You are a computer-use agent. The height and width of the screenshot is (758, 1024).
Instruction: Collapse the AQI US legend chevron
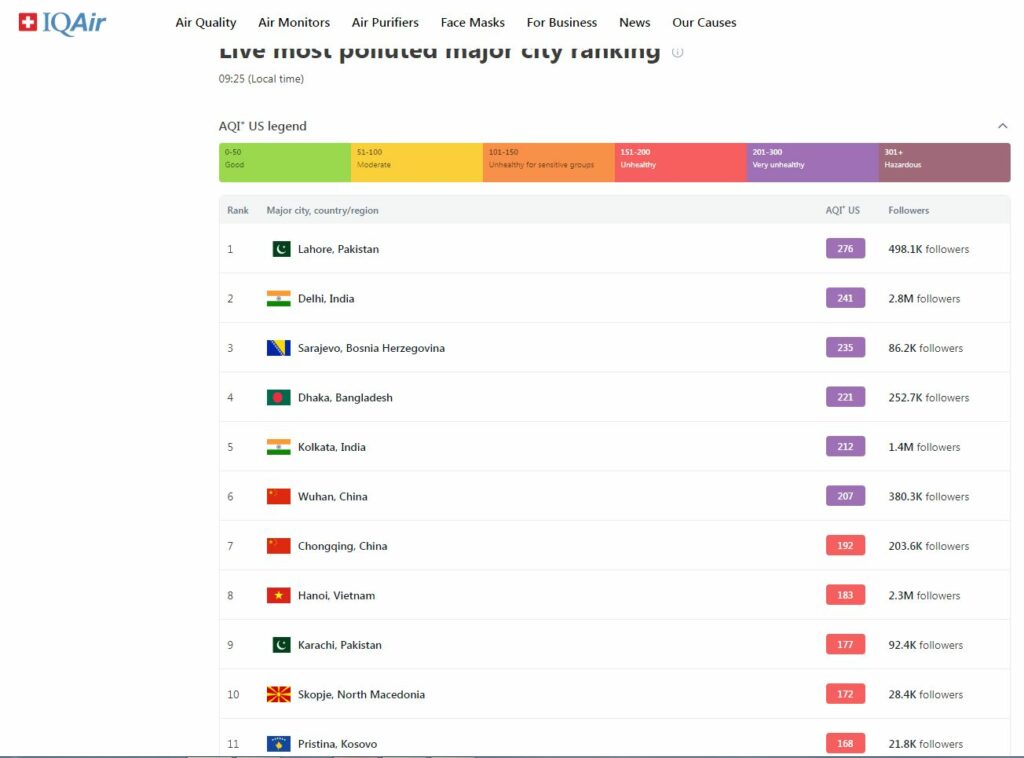click(x=1002, y=126)
